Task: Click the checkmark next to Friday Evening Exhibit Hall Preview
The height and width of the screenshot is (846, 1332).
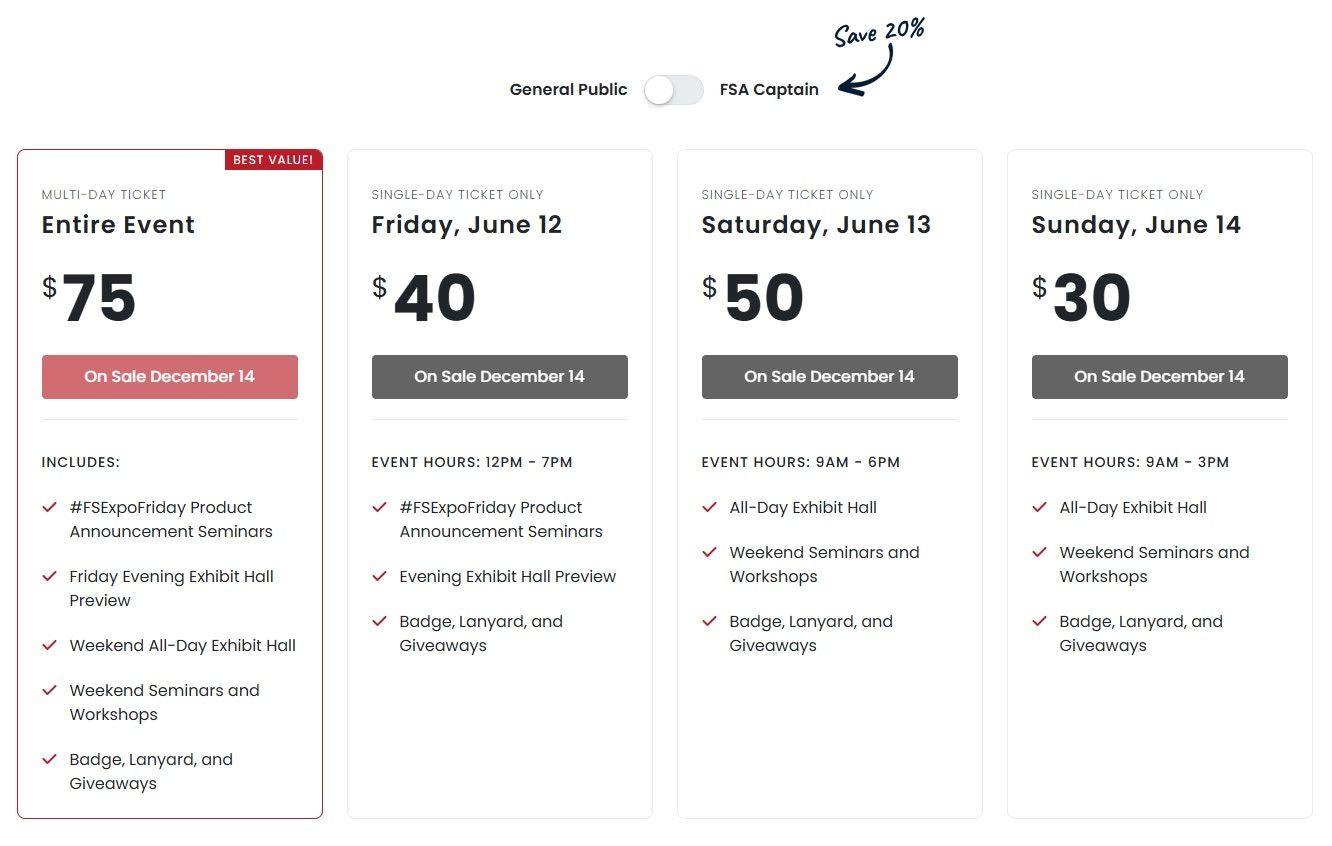Action: click(50, 577)
